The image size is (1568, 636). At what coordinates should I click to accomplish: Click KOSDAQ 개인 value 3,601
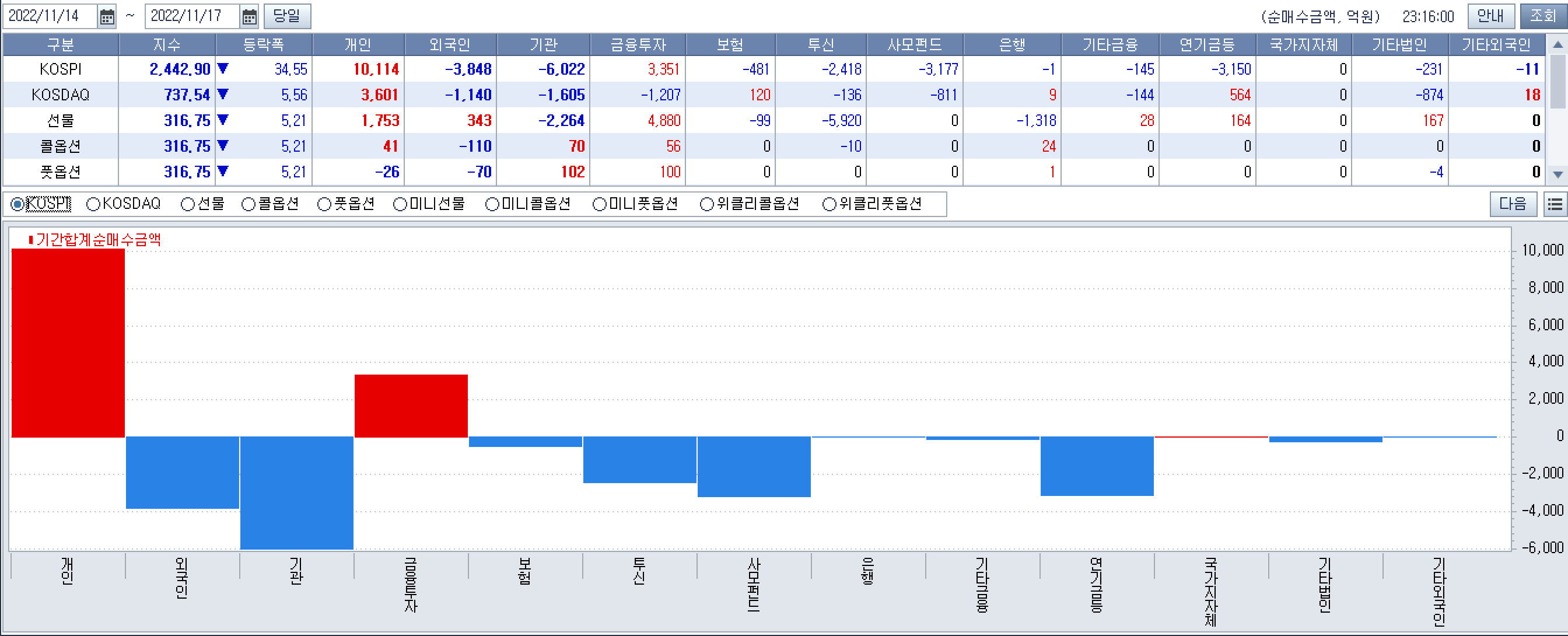pyautogui.click(x=380, y=95)
